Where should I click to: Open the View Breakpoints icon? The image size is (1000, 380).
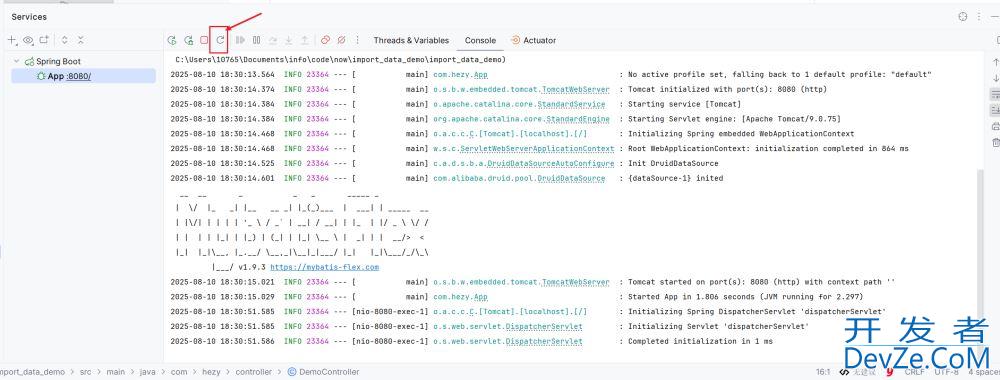pos(325,40)
